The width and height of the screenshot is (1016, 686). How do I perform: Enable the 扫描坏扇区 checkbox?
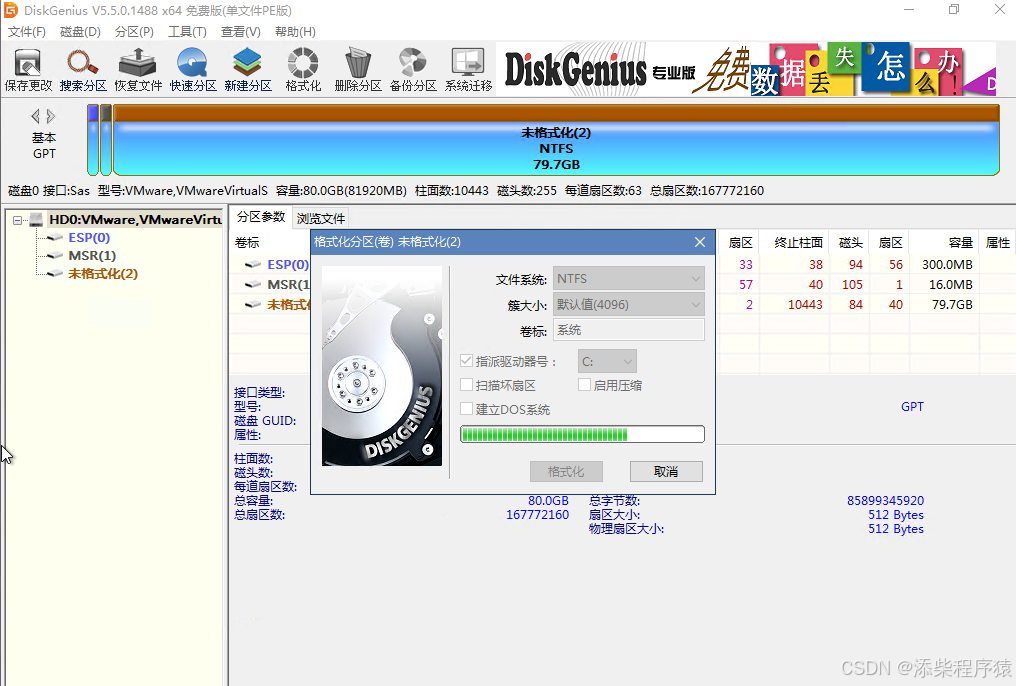click(x=466, y=385)
